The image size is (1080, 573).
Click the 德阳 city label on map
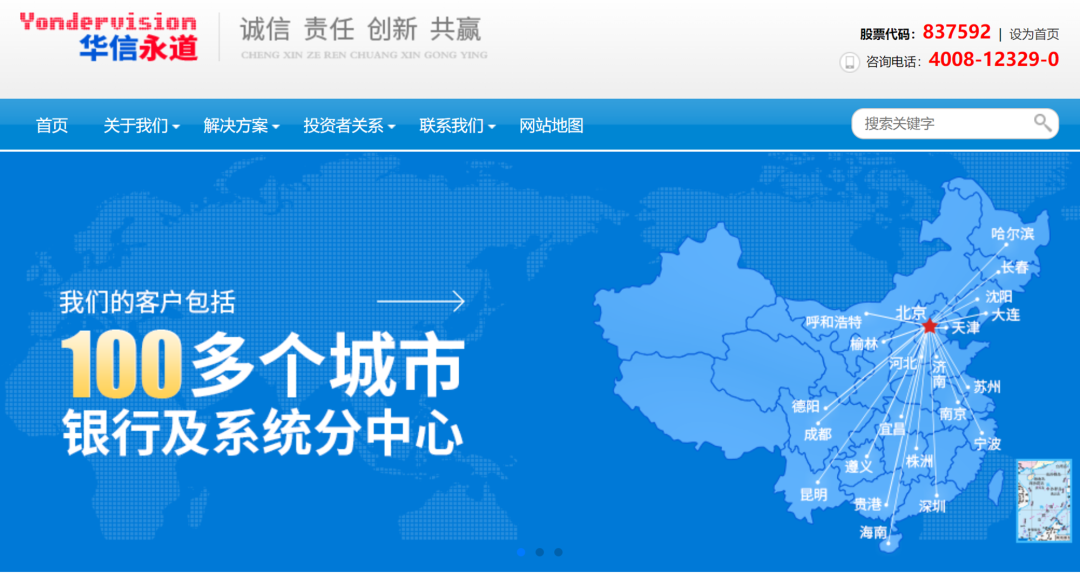[806, 406]
